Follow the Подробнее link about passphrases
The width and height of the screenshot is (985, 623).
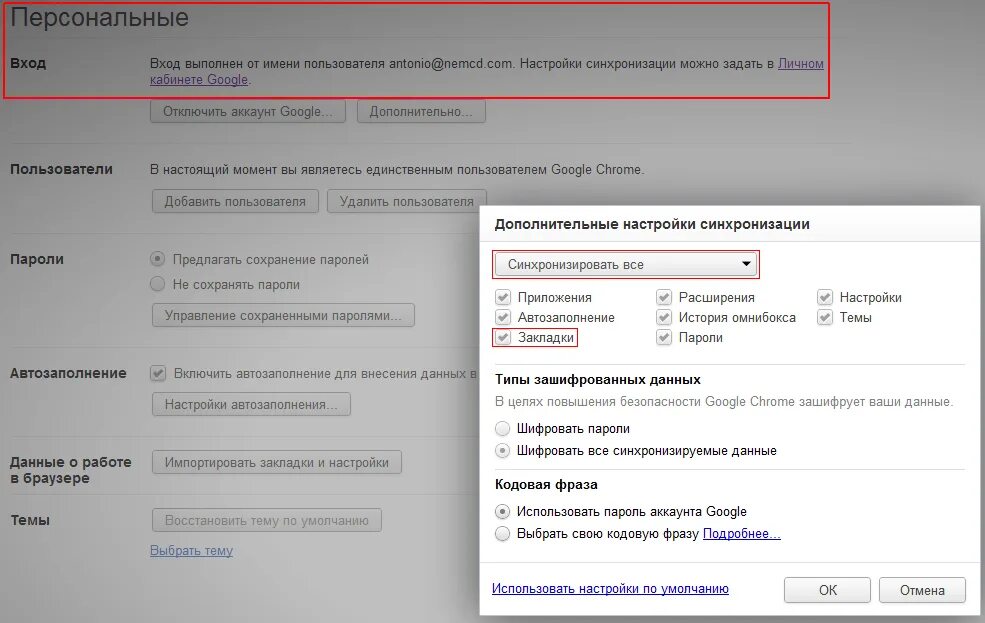(742, 533)
